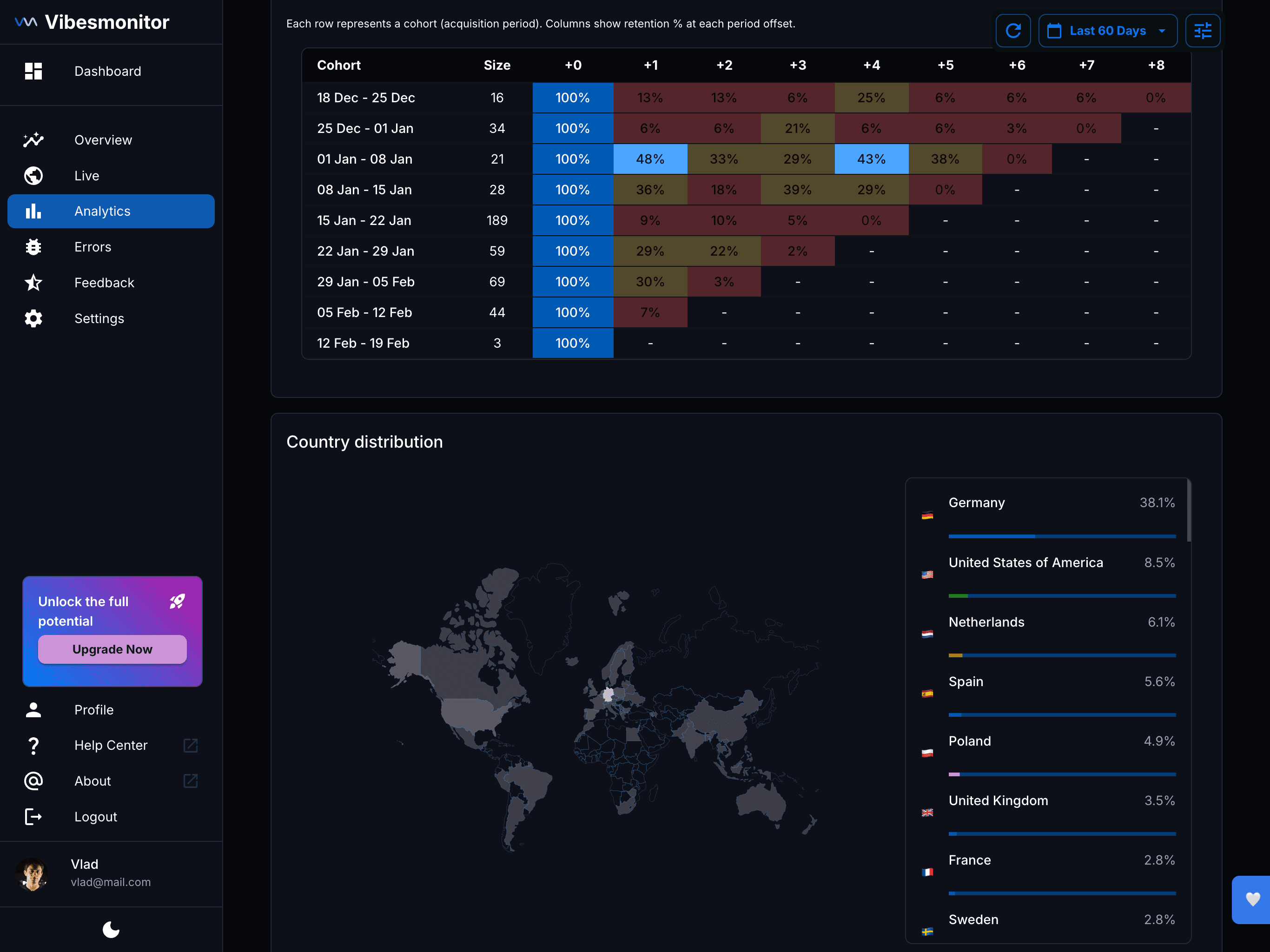Viewport: 1270px width, 952px height.
Task: Expand the Last 60 Days date dropdown
Action: click(1107, 30)
